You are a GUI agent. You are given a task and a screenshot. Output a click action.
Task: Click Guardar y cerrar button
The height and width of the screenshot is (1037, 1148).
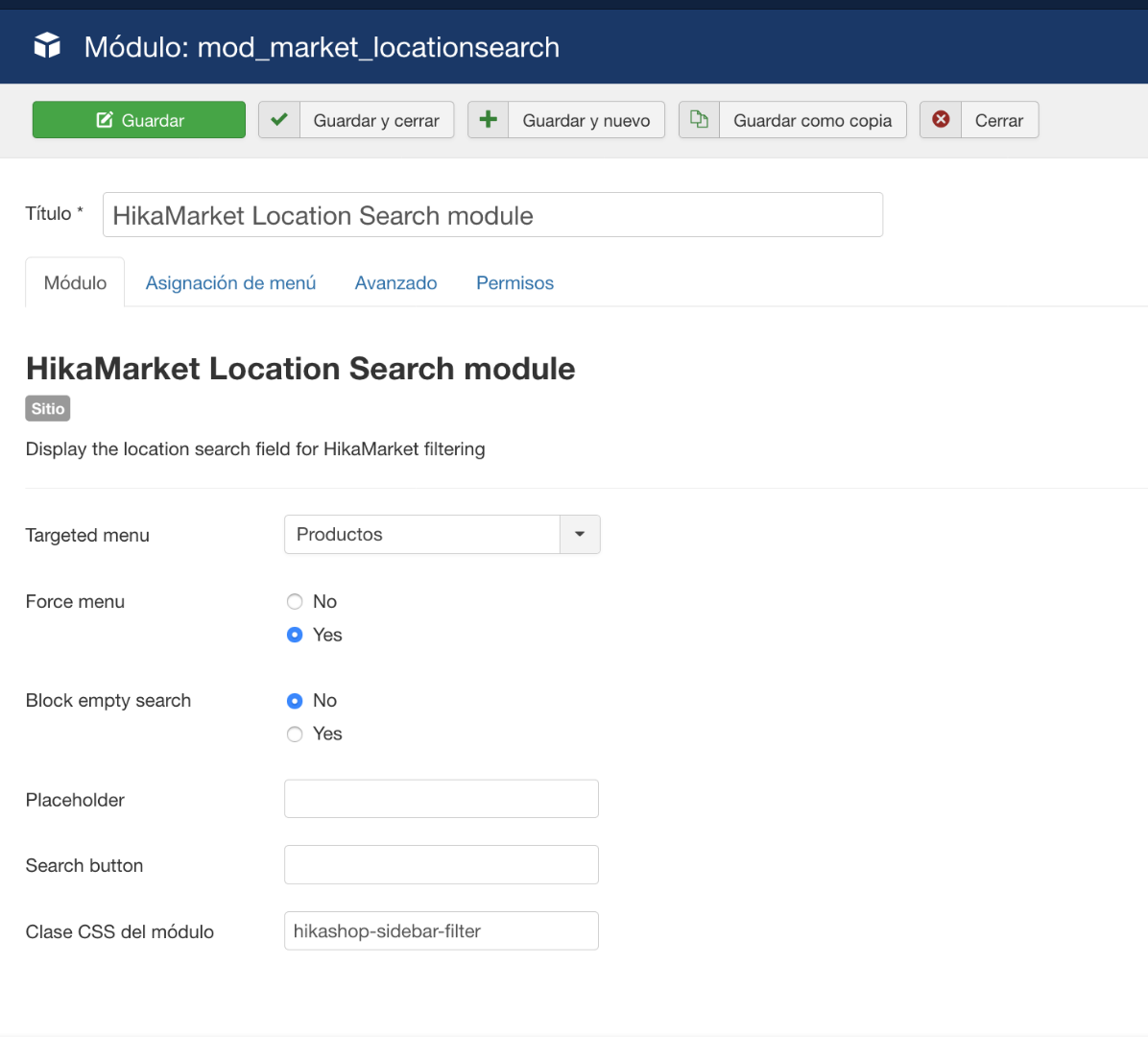356,119
